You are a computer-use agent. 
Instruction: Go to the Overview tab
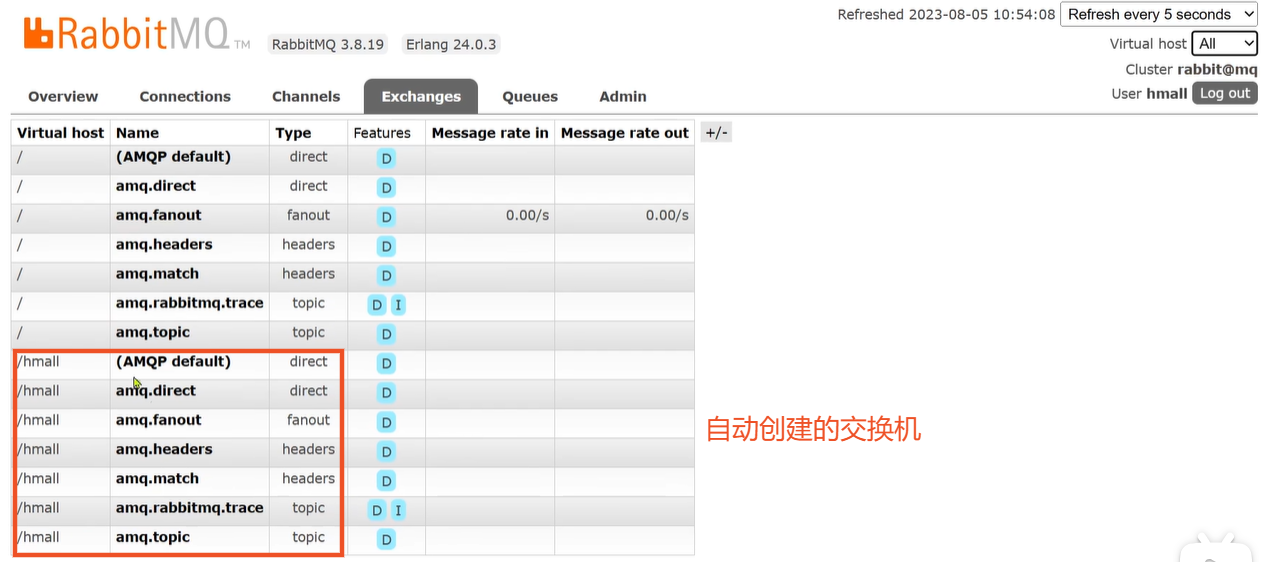point(63,96)
